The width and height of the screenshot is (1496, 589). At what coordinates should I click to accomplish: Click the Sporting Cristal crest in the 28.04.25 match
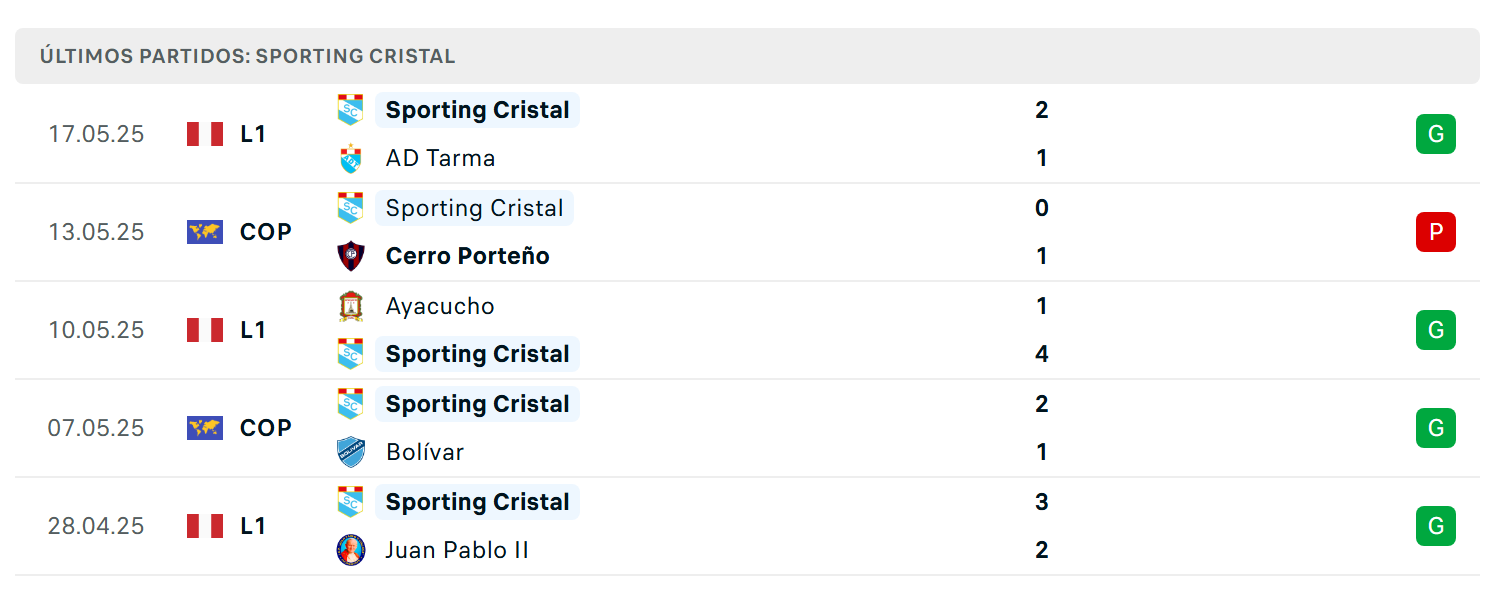[x=350, y=502]
